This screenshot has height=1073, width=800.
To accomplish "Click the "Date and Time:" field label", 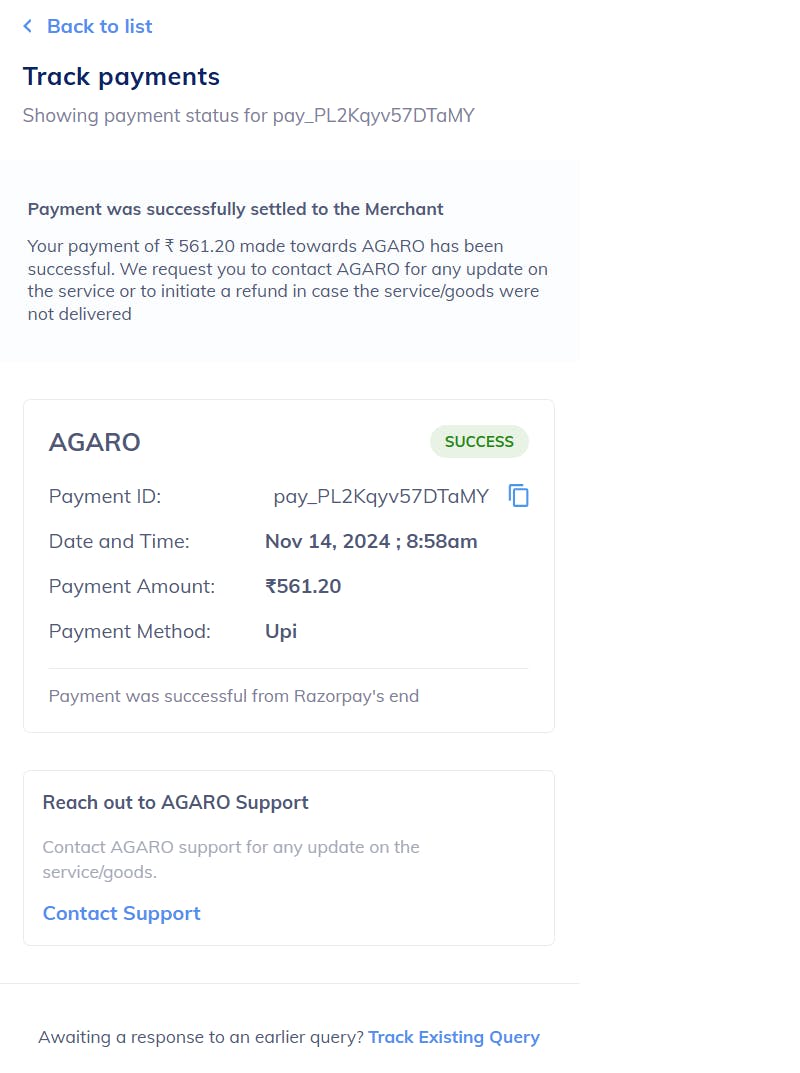I will 119,541.
